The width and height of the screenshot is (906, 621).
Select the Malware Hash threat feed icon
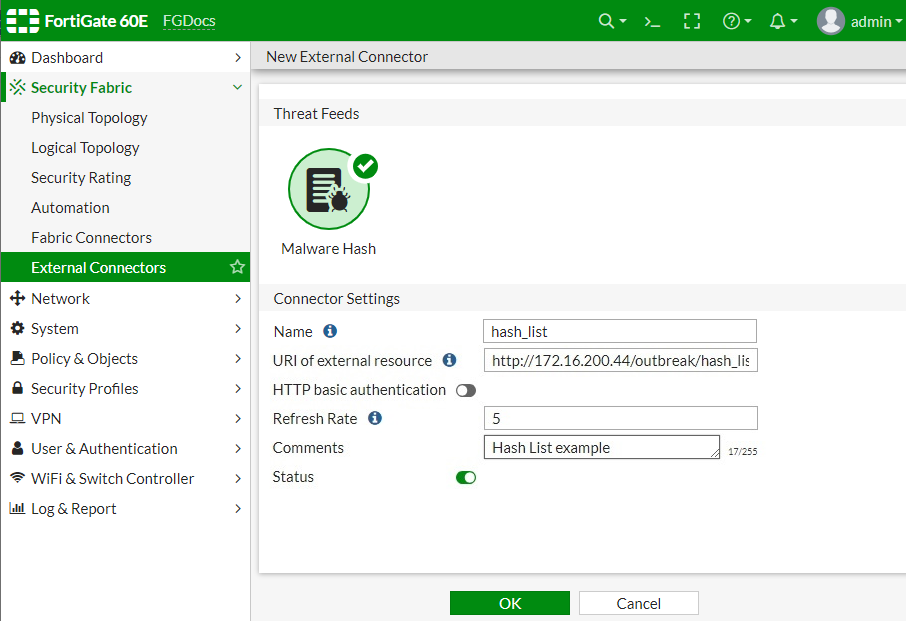coord(329,189)
